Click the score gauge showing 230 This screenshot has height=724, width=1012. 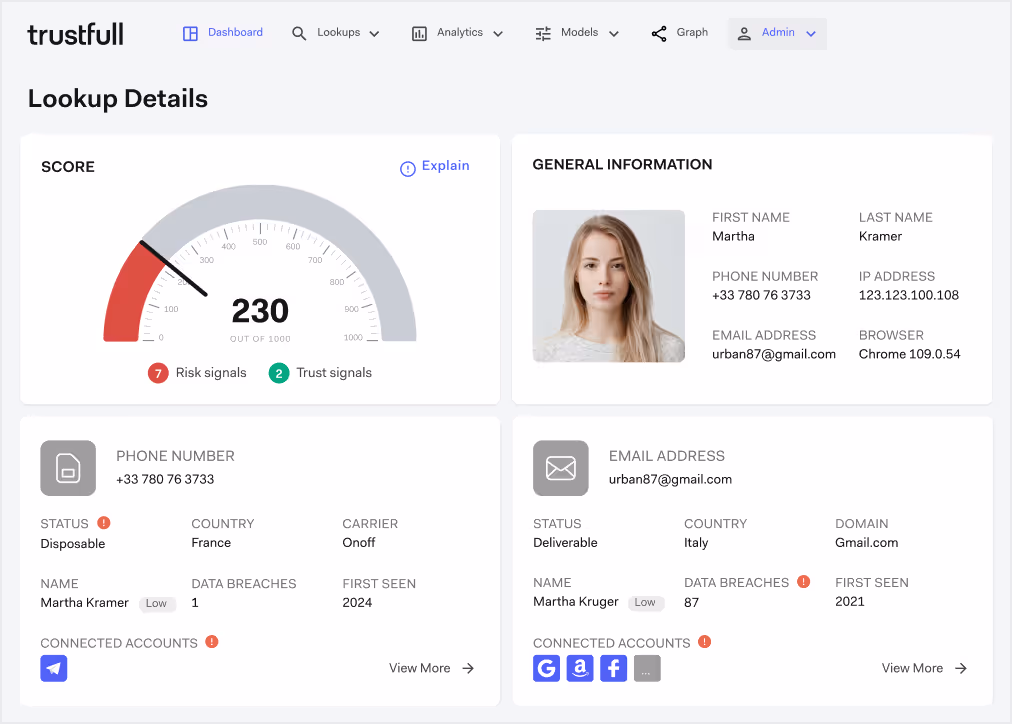pyautogui.click(x=259, y=310)
